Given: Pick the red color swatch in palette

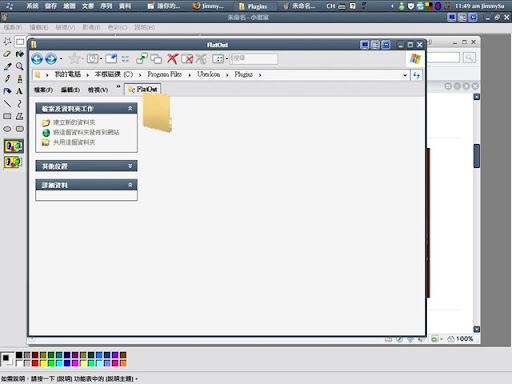Looking at the screenshot, I should click(35, 363).
